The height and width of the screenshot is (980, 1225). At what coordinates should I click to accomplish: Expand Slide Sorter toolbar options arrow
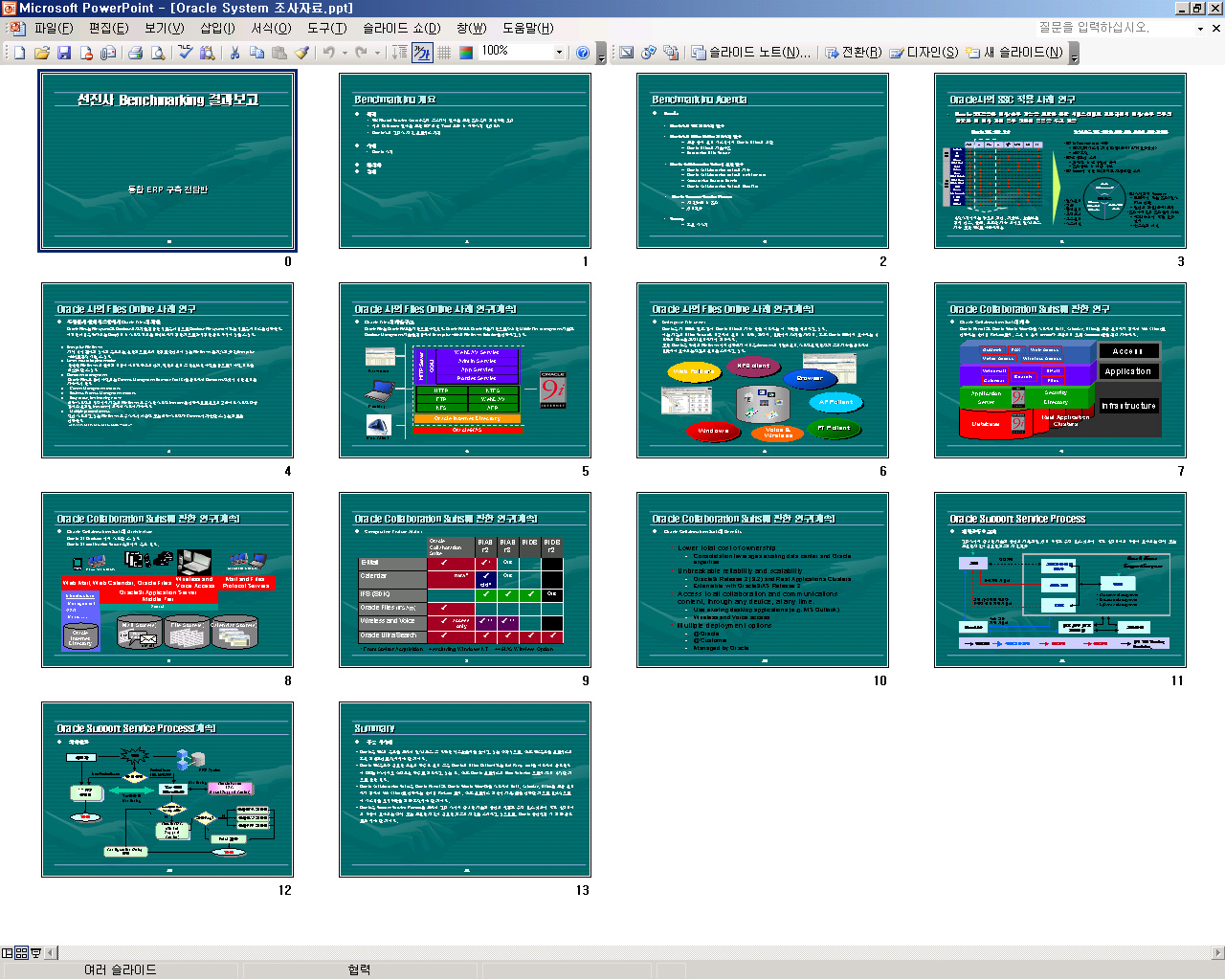click(1074, 54)
